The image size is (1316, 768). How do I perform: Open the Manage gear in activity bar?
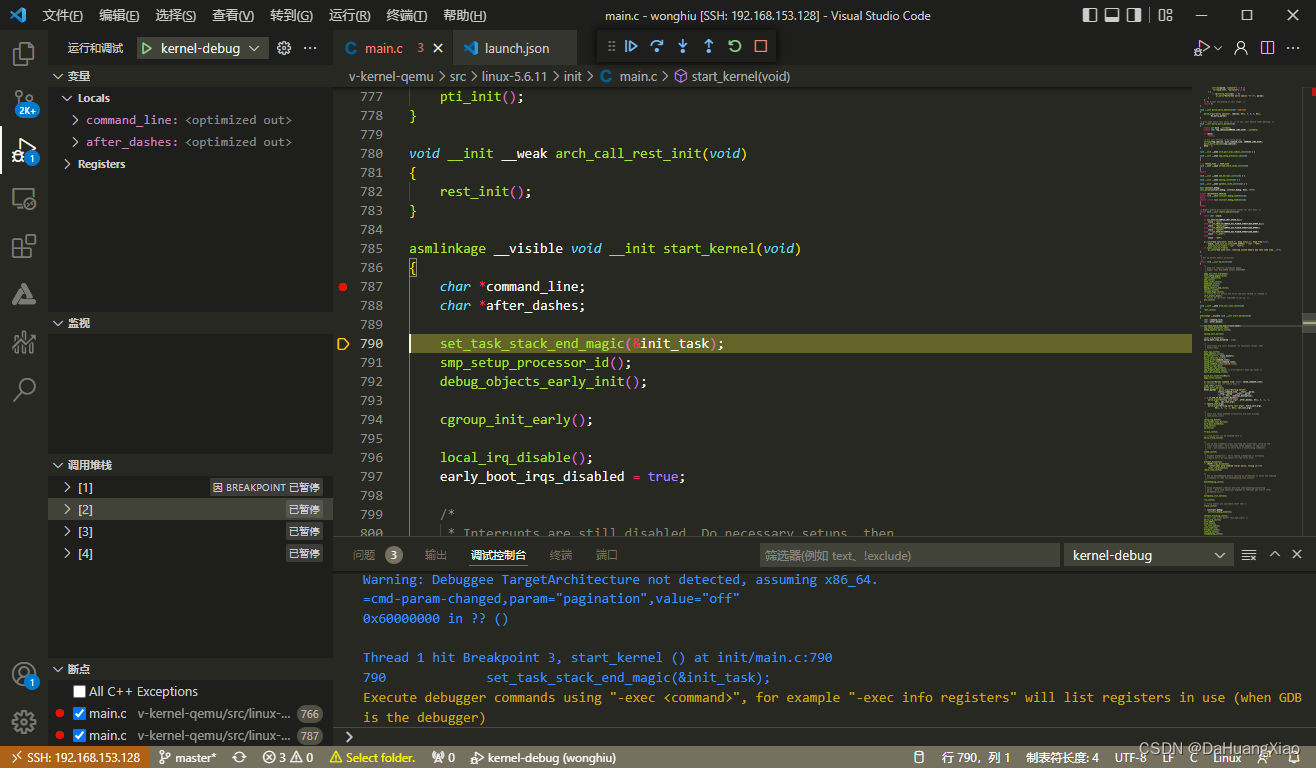(24, 721)
